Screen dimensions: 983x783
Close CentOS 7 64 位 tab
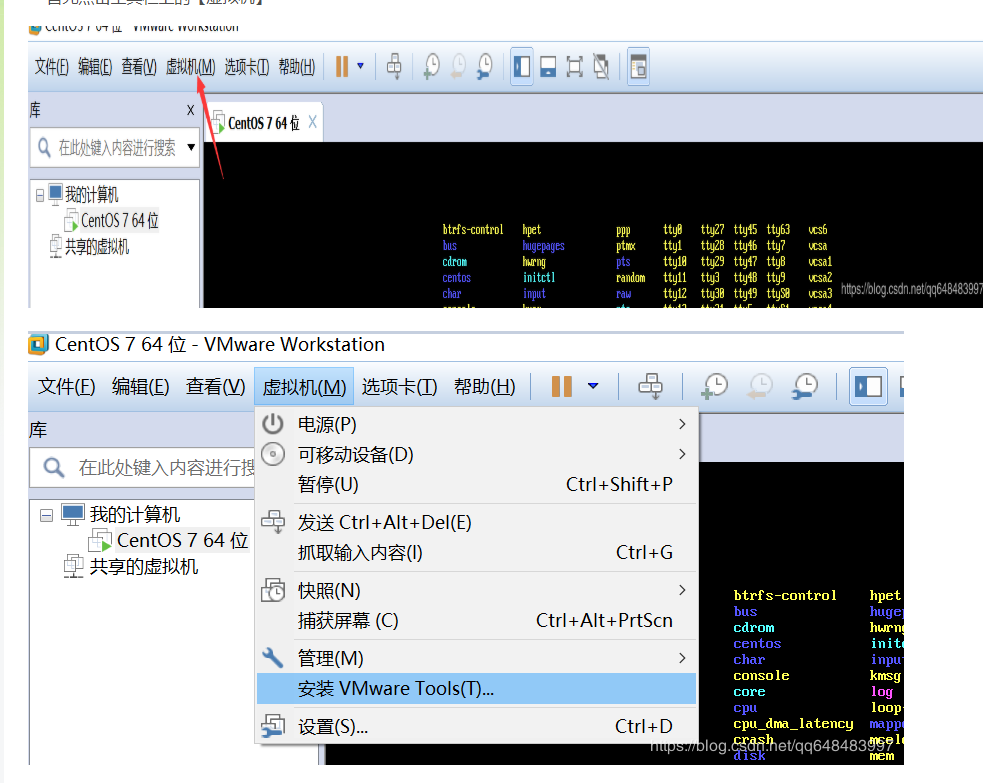[x=312, y=122]
